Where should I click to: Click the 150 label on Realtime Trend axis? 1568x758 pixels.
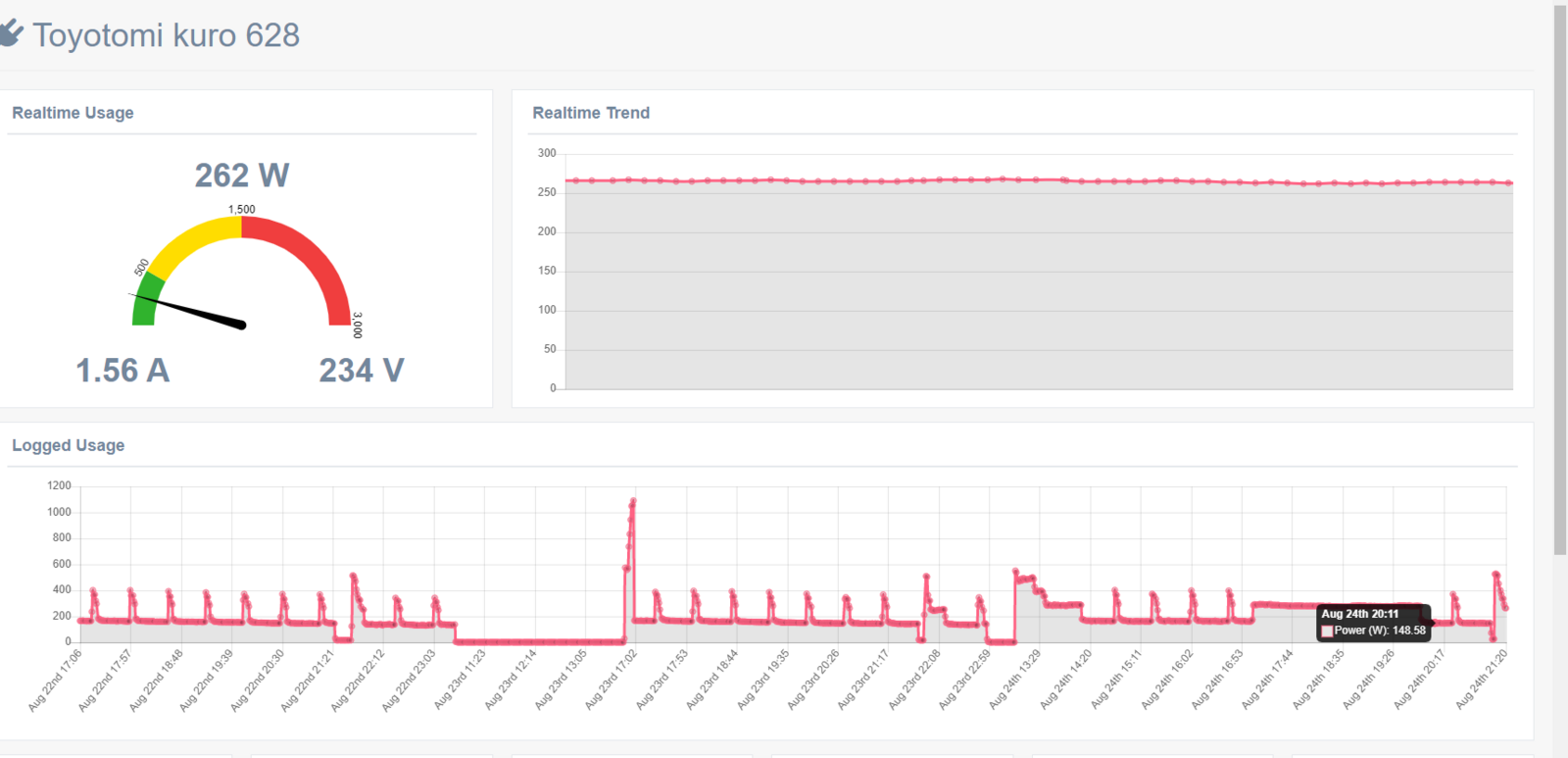pos(547,271)
